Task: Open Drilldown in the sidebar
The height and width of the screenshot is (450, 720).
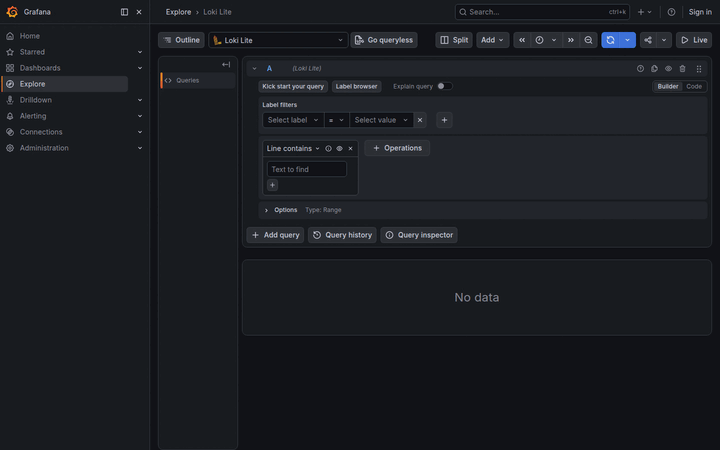Action: 36,100
